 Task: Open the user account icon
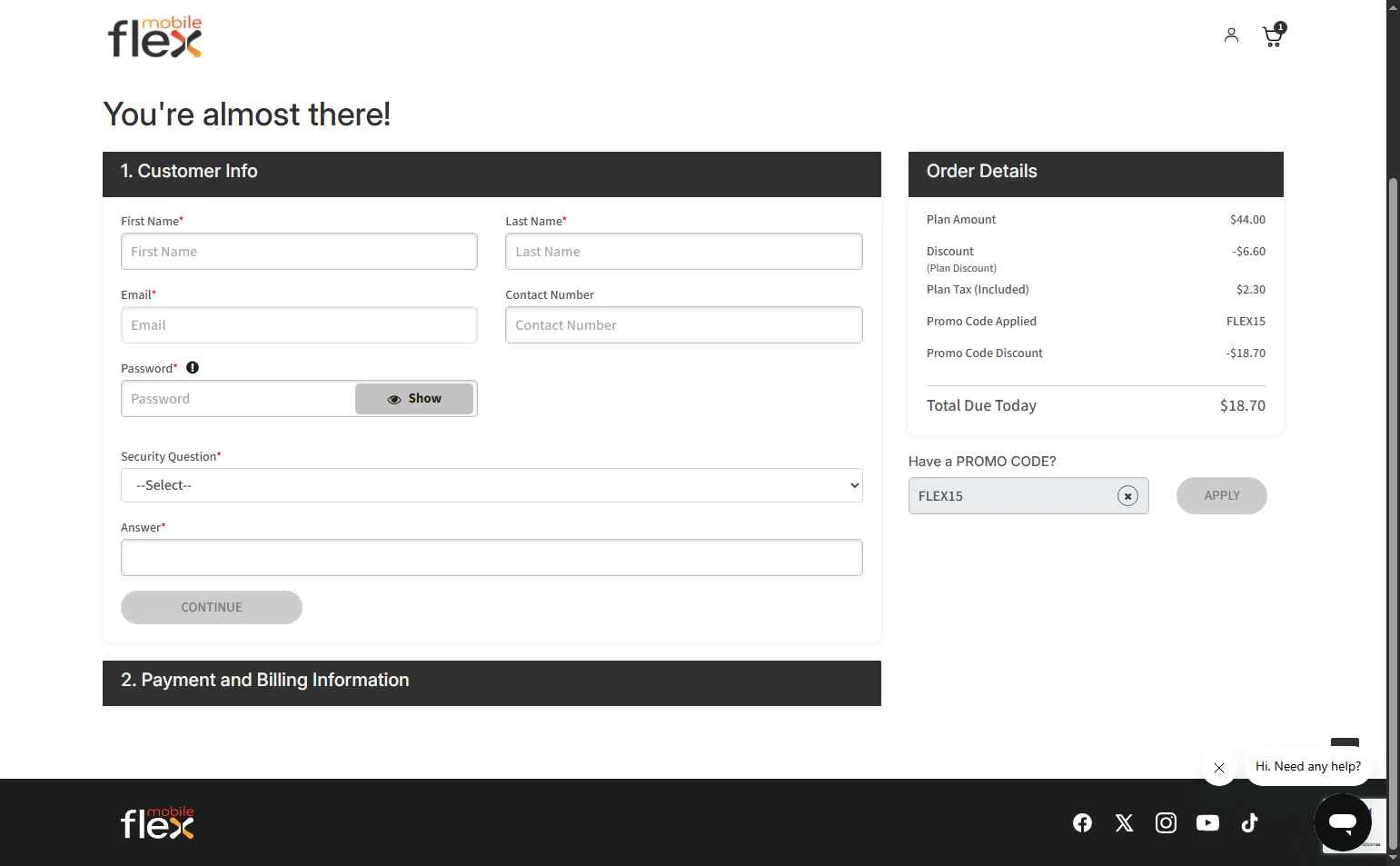click(1231, 35)
